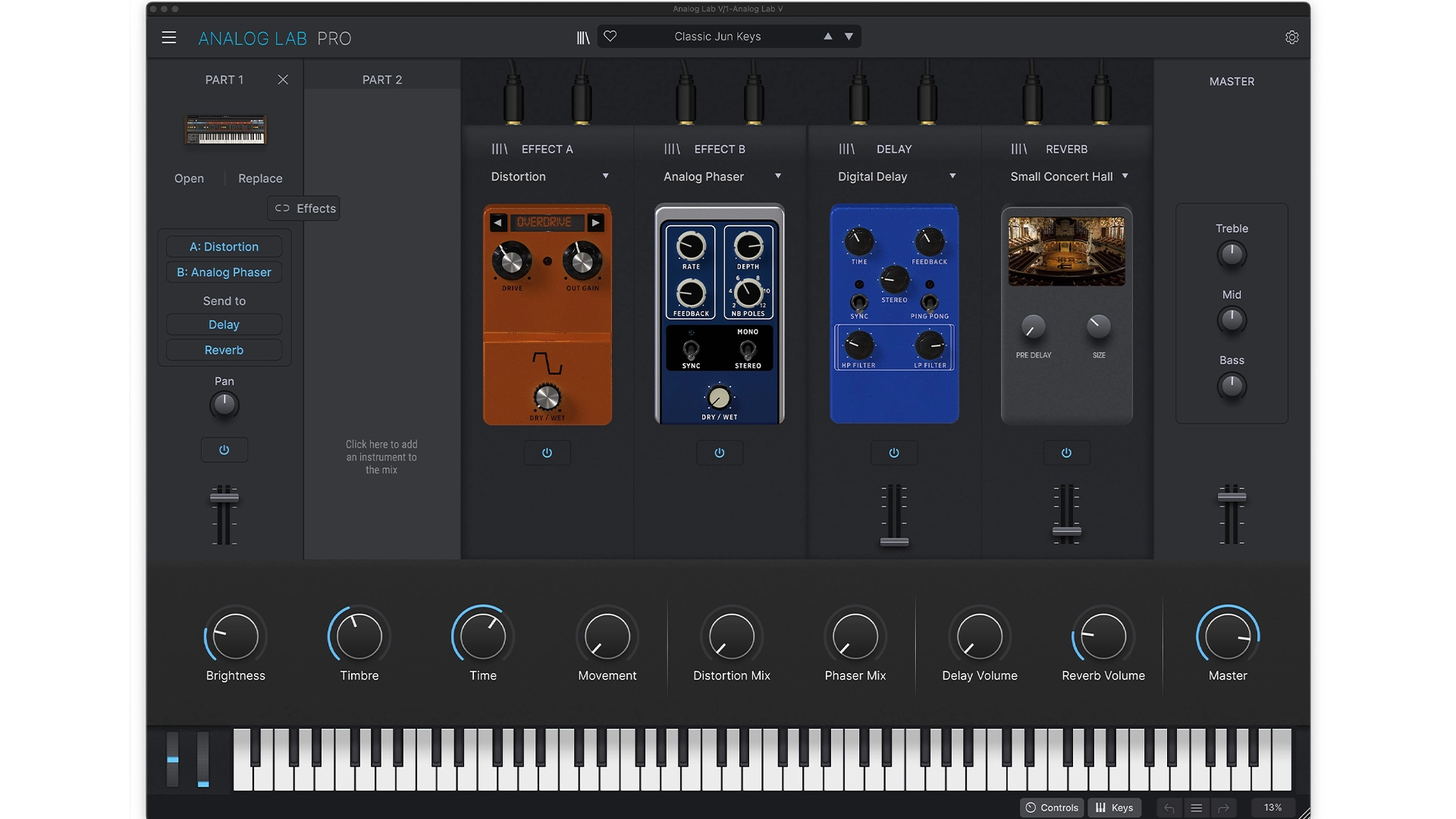Switch to the Part 2 tab
The image size is (1456, 819).
pos(382,80)
